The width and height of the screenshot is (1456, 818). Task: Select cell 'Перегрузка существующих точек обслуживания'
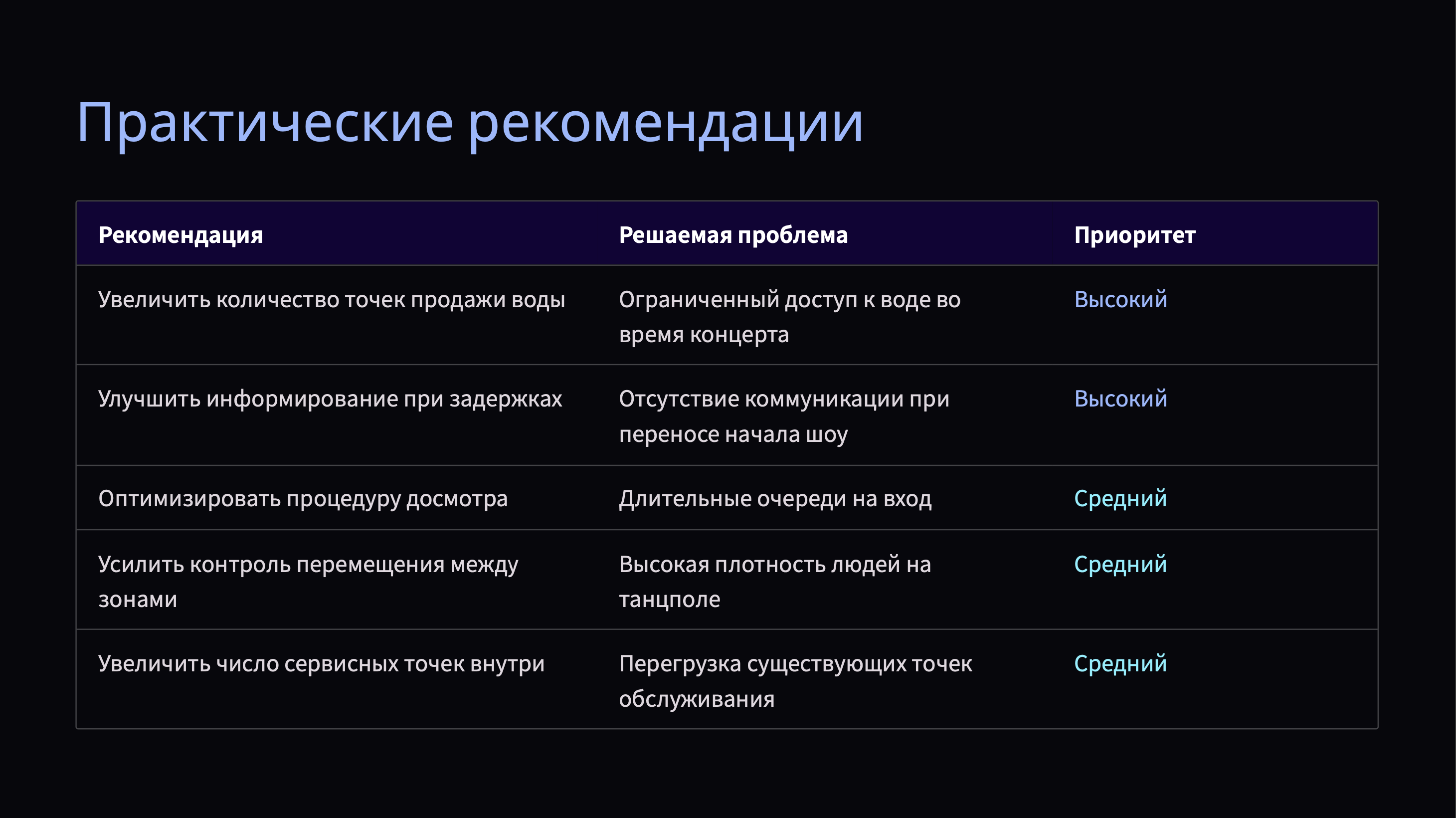point(795,681)
